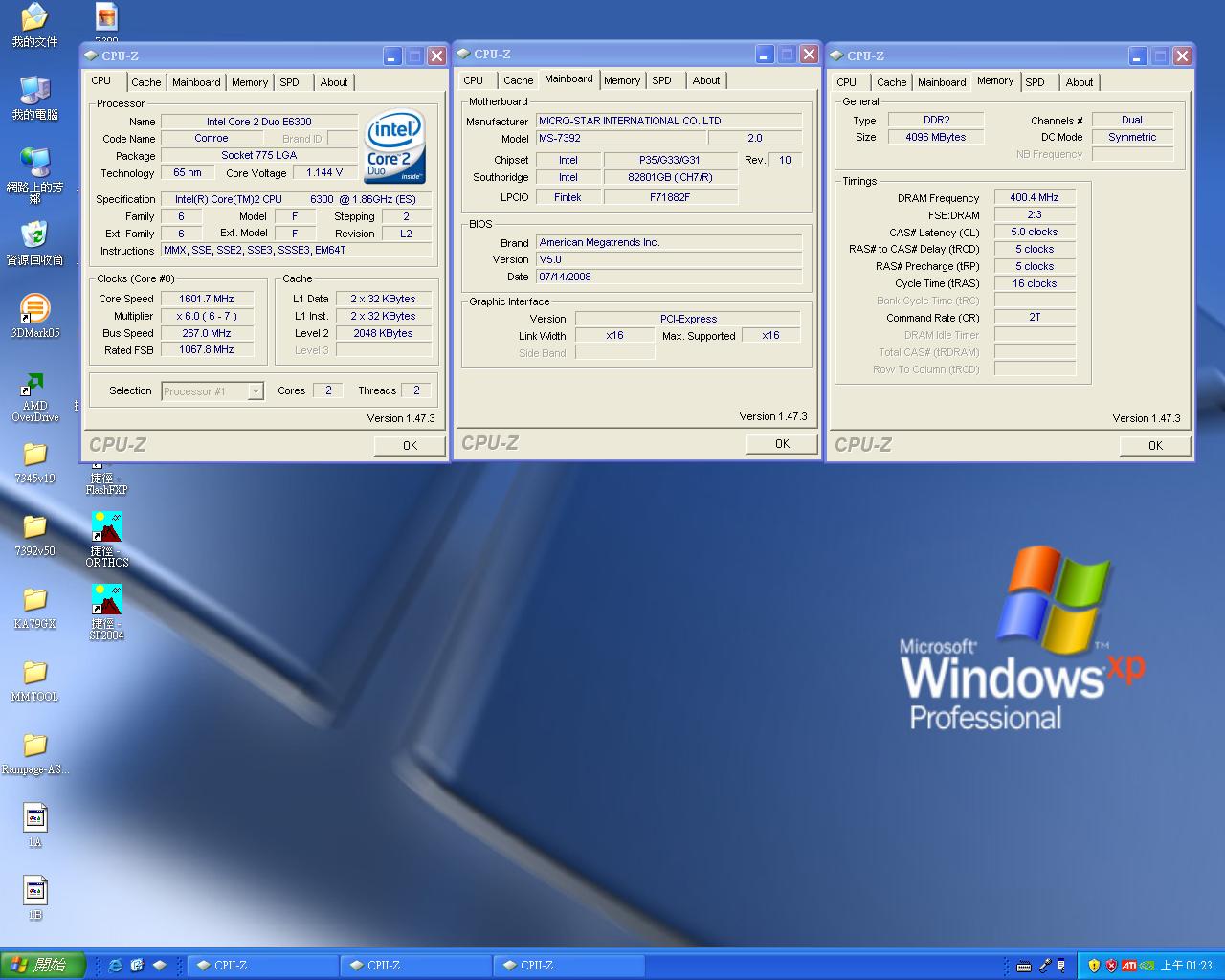
Task: Select the Rampage-AS folder
Action: pos(34,753)
